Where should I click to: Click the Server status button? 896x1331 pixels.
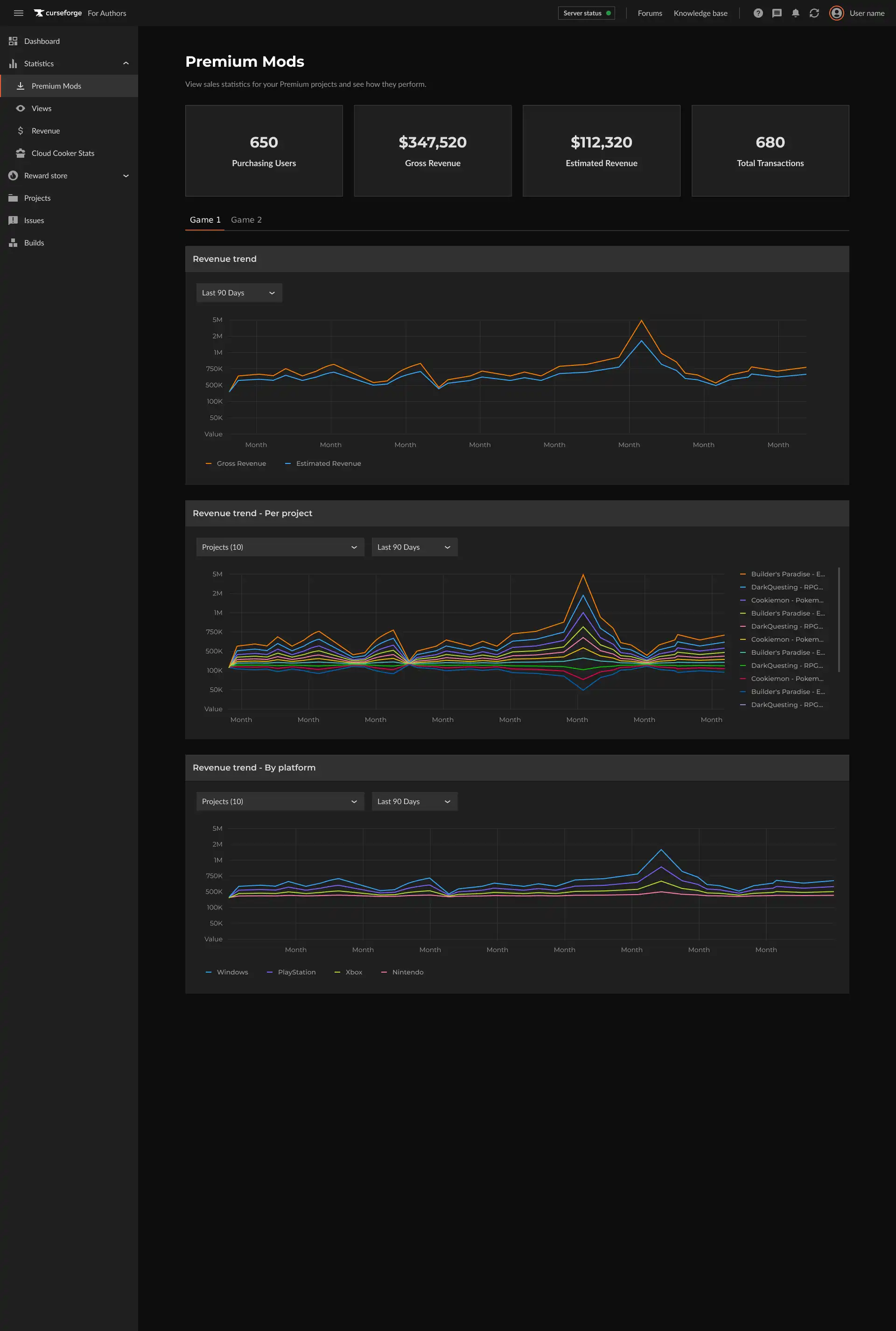(x=586, y=13)
